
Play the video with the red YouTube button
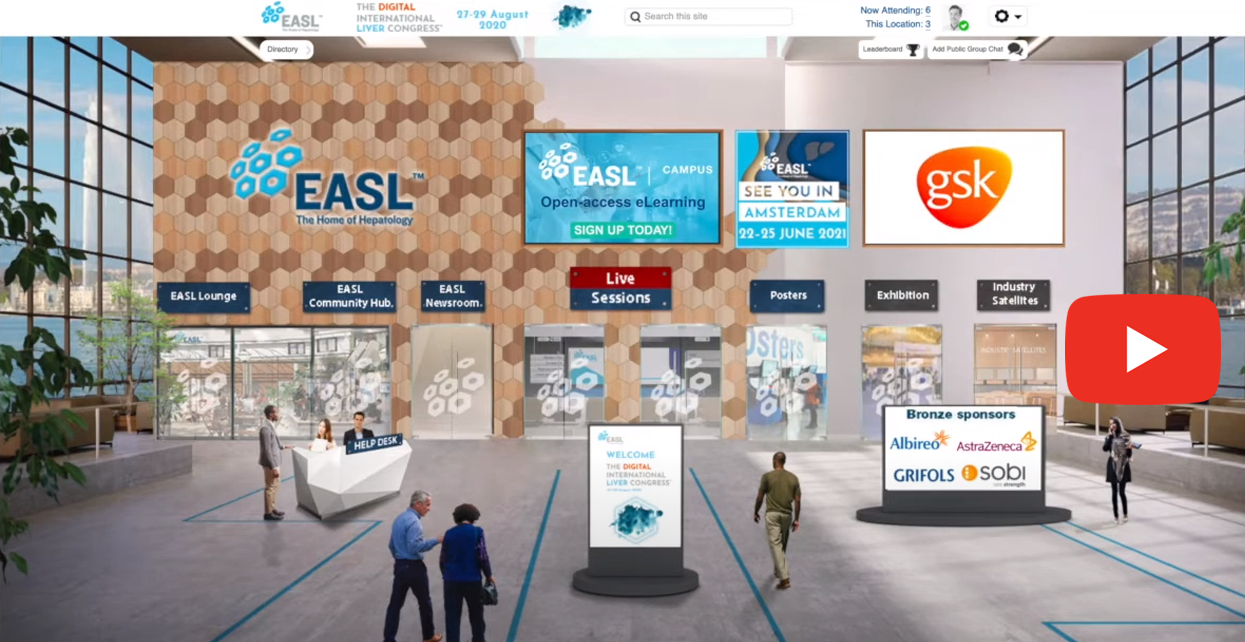[1143, 349]
